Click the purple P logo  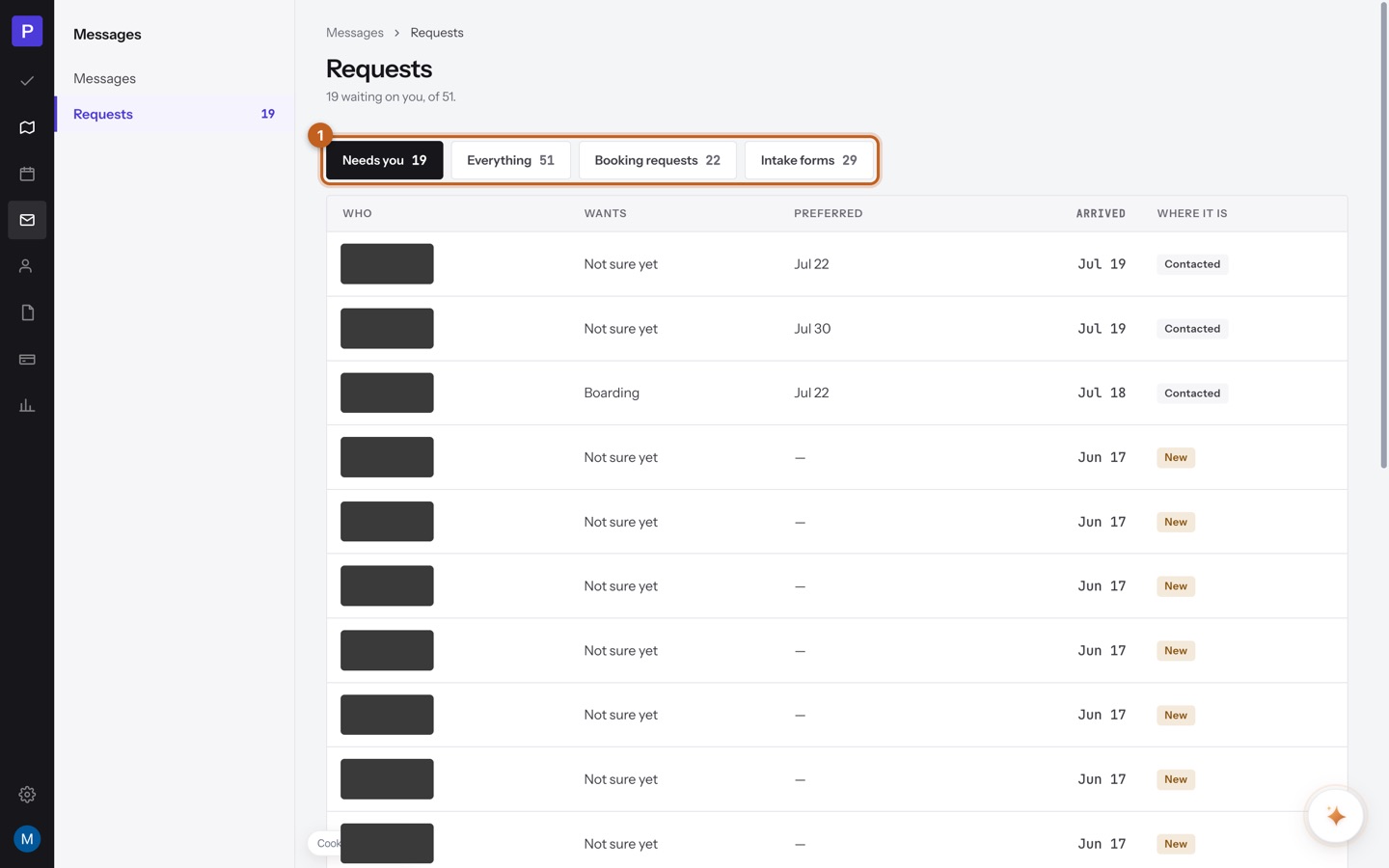click(x=27, y=31)
